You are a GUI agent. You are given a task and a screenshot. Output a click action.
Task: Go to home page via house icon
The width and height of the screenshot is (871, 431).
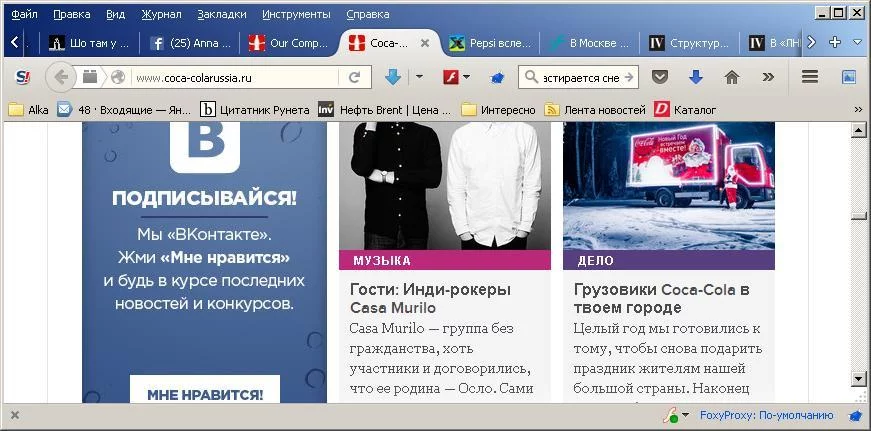tap(732, 77)
